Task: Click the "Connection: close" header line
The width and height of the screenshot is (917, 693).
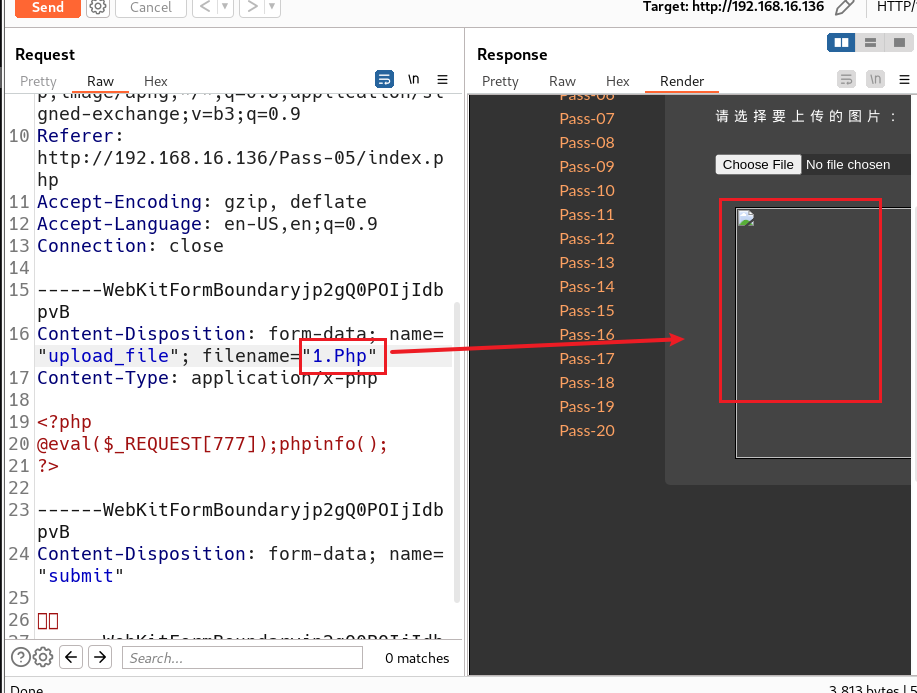Action: tap(130, 246)
